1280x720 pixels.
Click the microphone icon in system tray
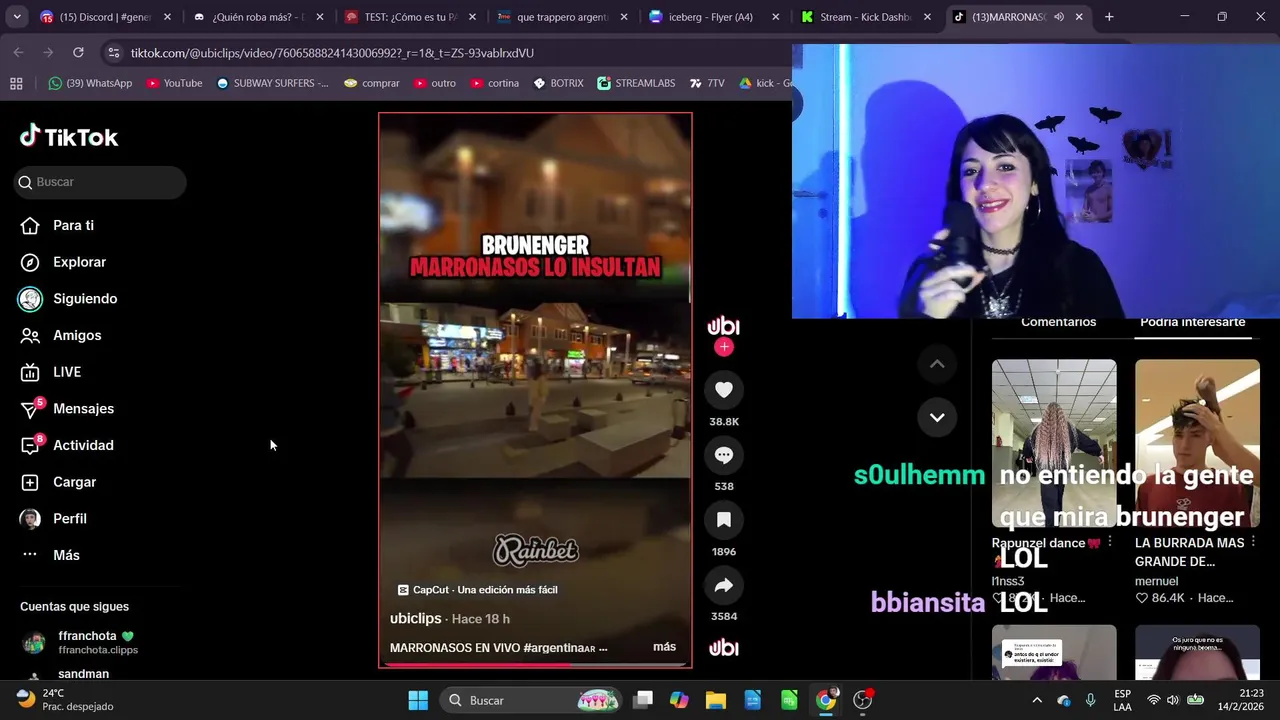[x=1091, y=700]
